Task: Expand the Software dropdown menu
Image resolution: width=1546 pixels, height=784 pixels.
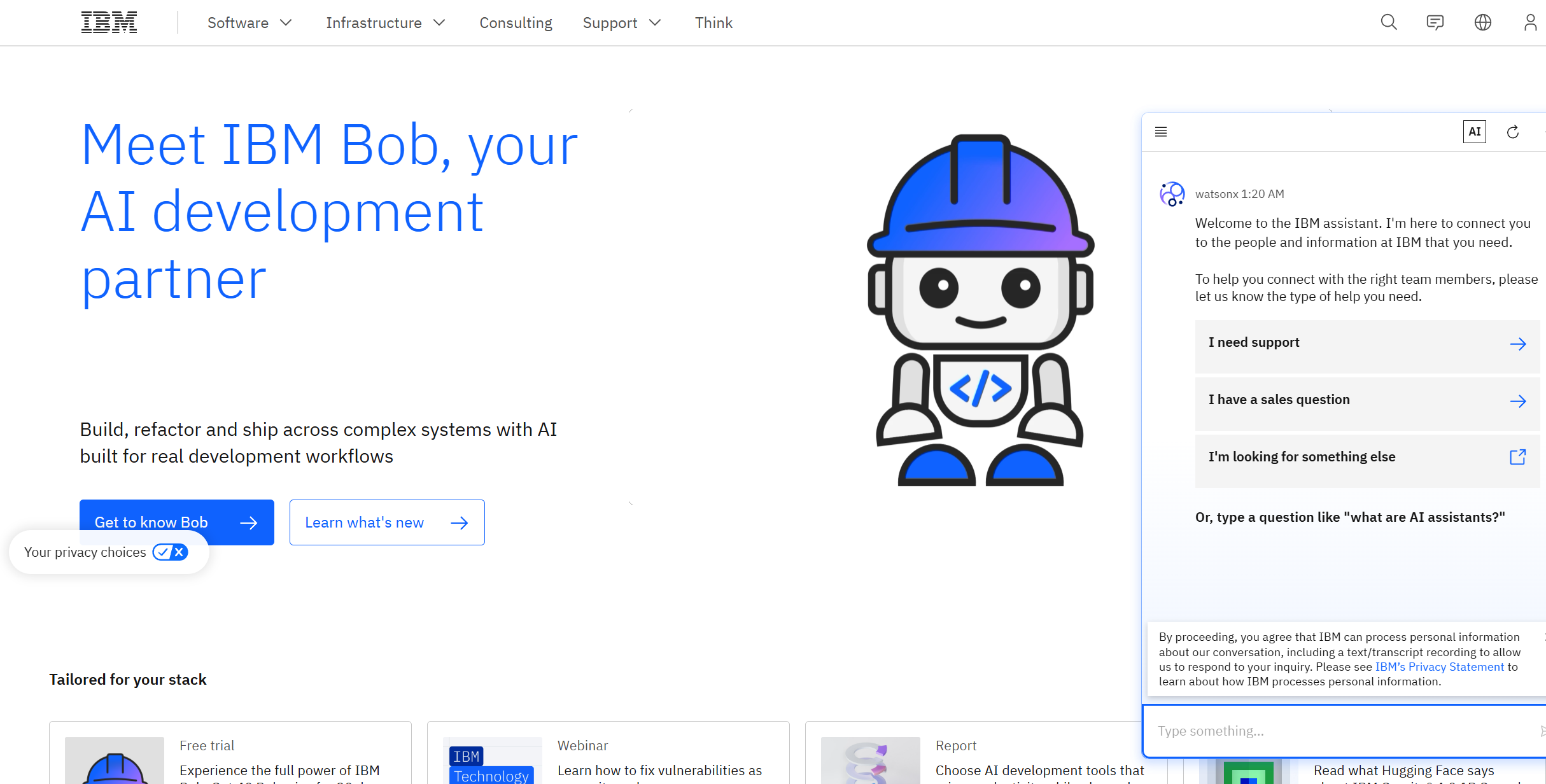Action: coord(249,23)
